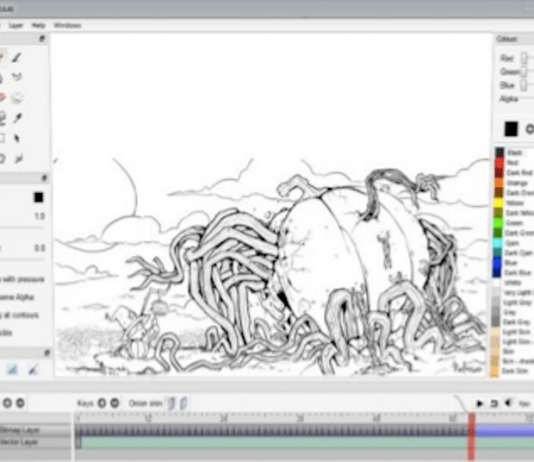The image size is (534, 462).
Task: Remove a keyframe with the Keys minus button
Action: point(115,403)
